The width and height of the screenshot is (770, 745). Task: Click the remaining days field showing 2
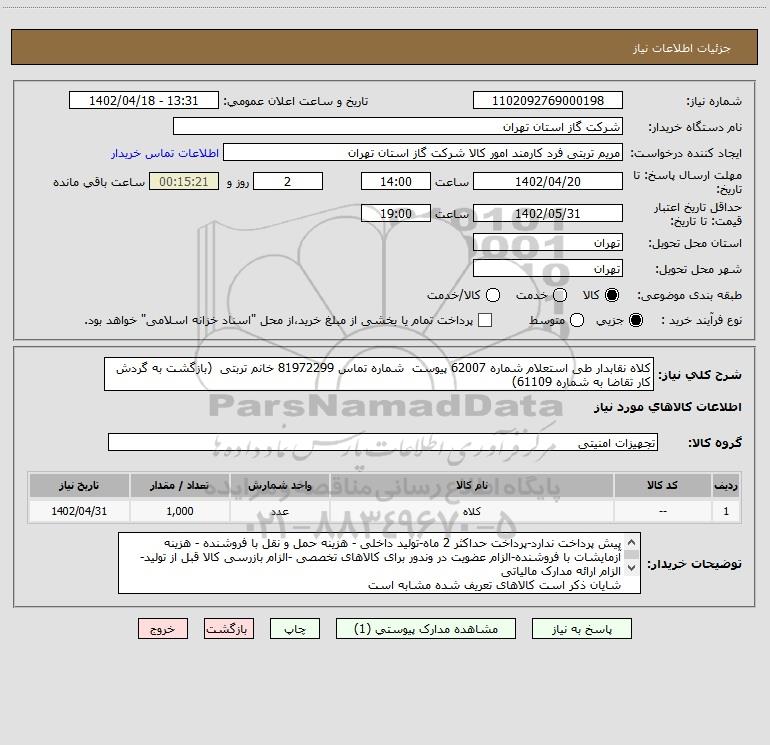tap(288, 181)
